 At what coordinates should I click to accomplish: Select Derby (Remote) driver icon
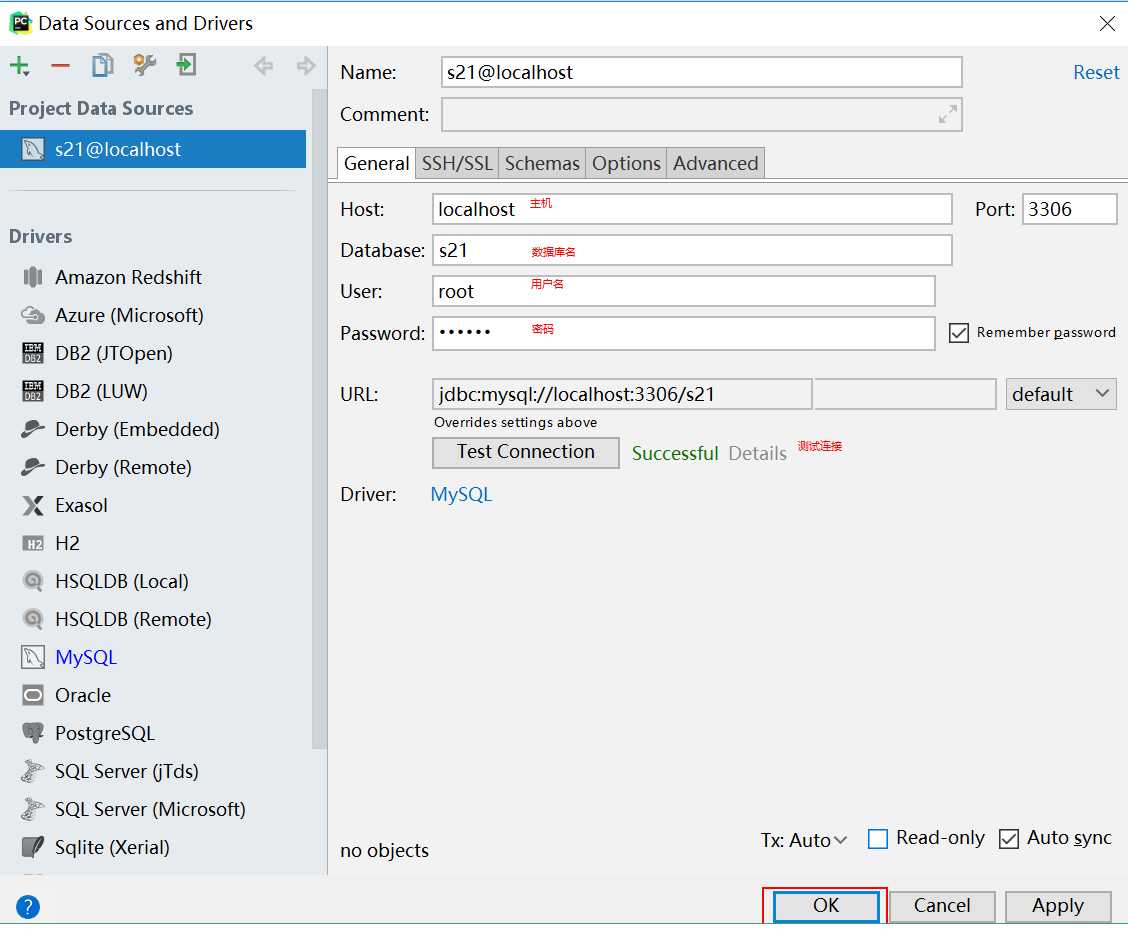coord(33,467)
